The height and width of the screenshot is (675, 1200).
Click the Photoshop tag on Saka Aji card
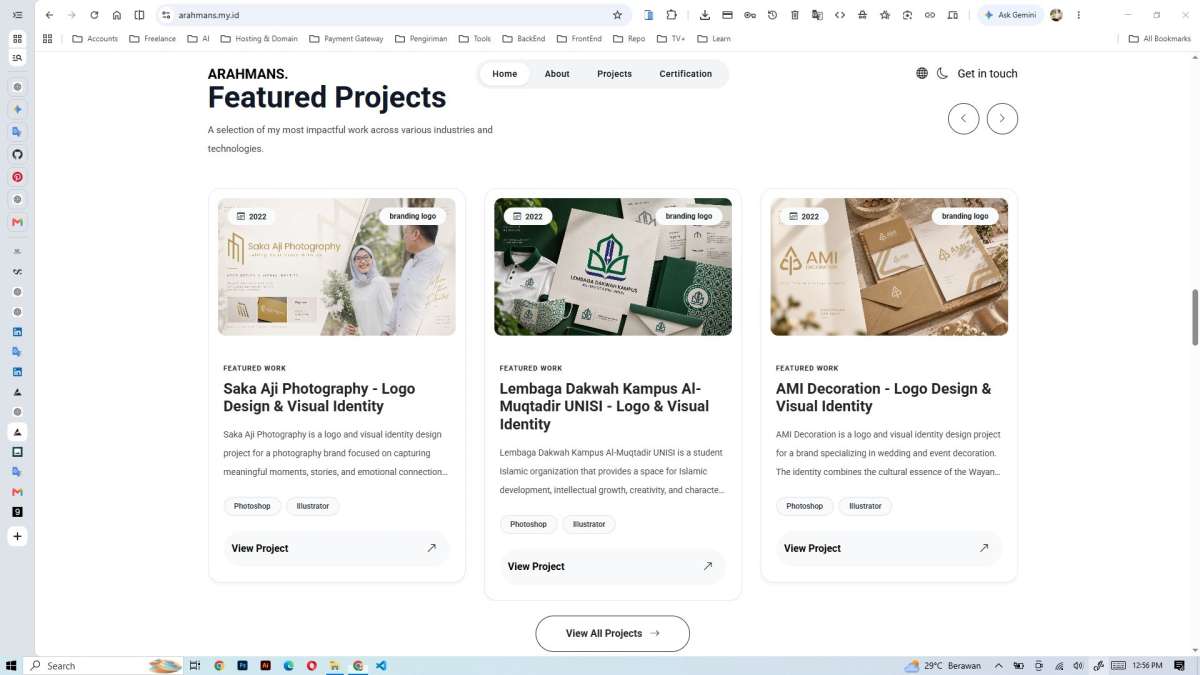[x=252, y=506]
